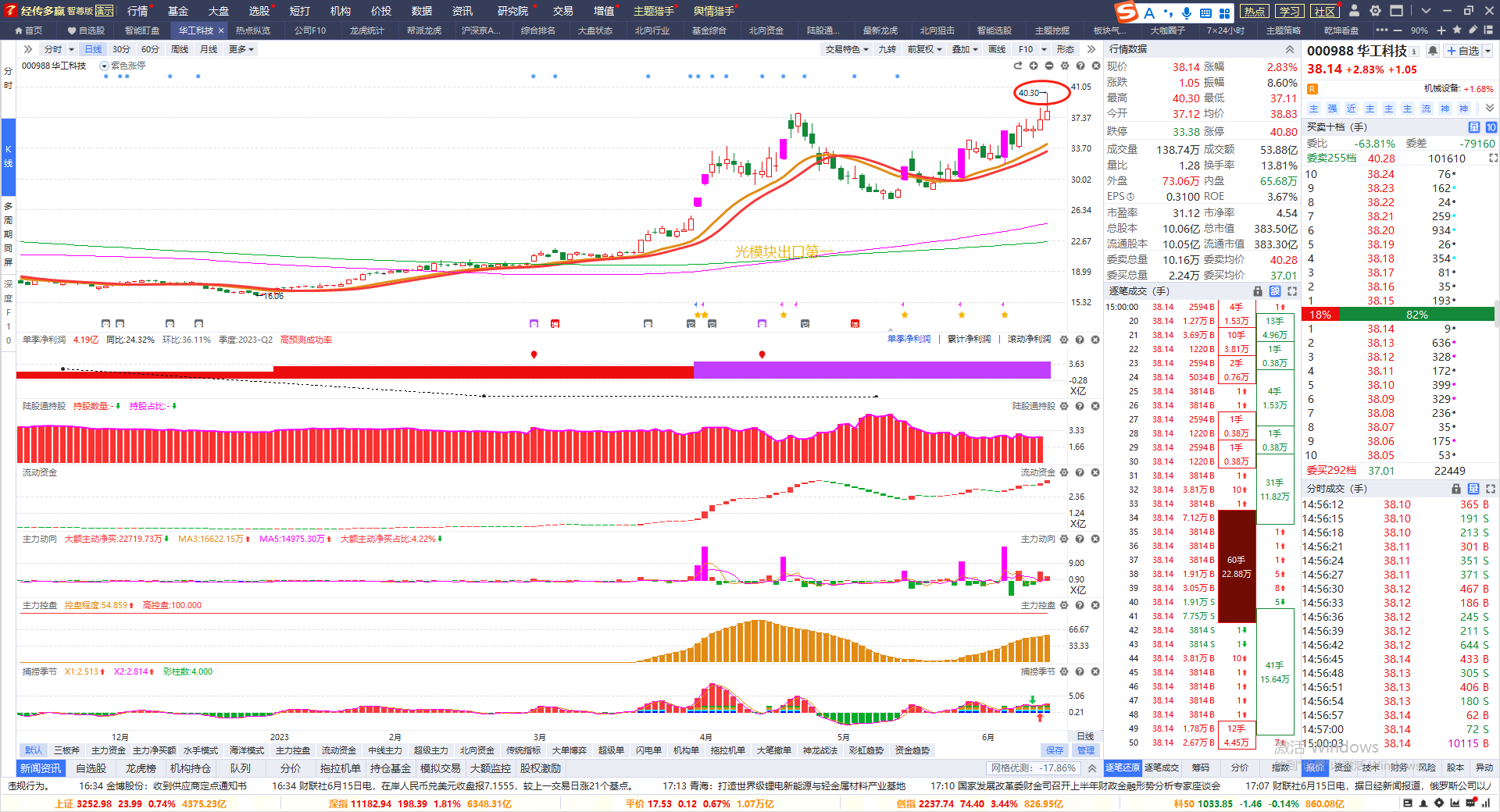The height and width of the screenshot is (812, 1500).
Task: Click the lock icon in 逐笔成交 header
Action: [x=1258, y=291]
